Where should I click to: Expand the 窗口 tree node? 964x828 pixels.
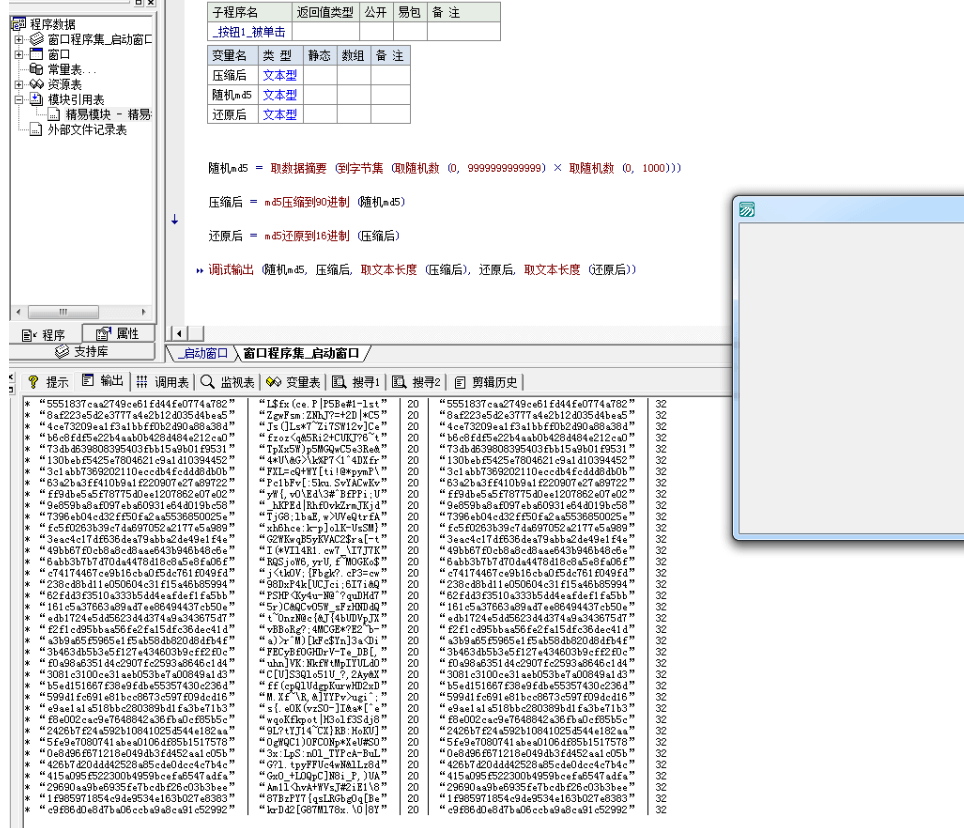19,54
